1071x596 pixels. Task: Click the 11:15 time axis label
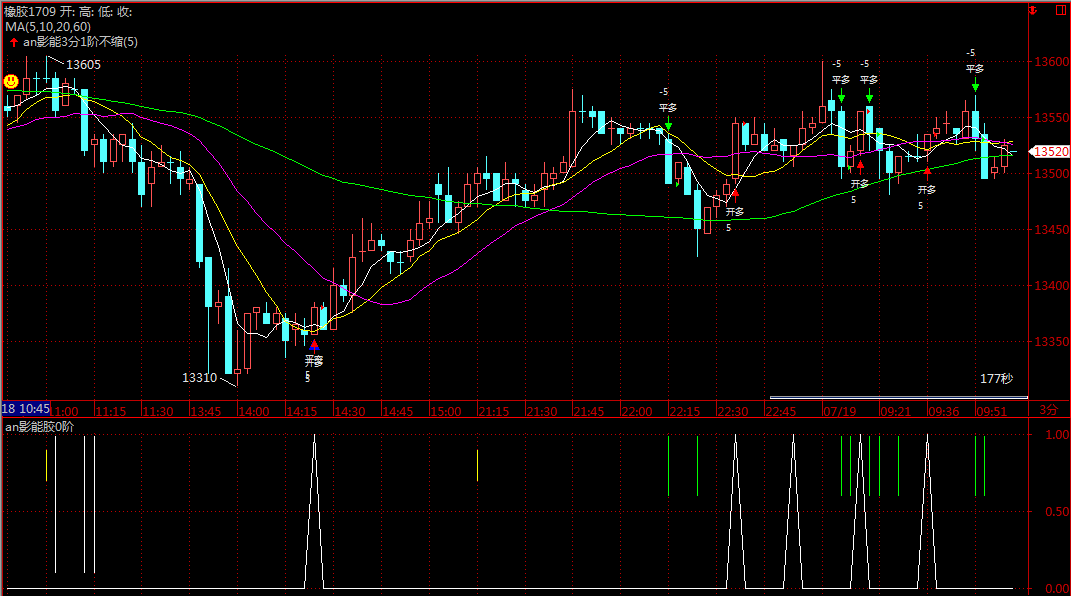pos(111,412)
